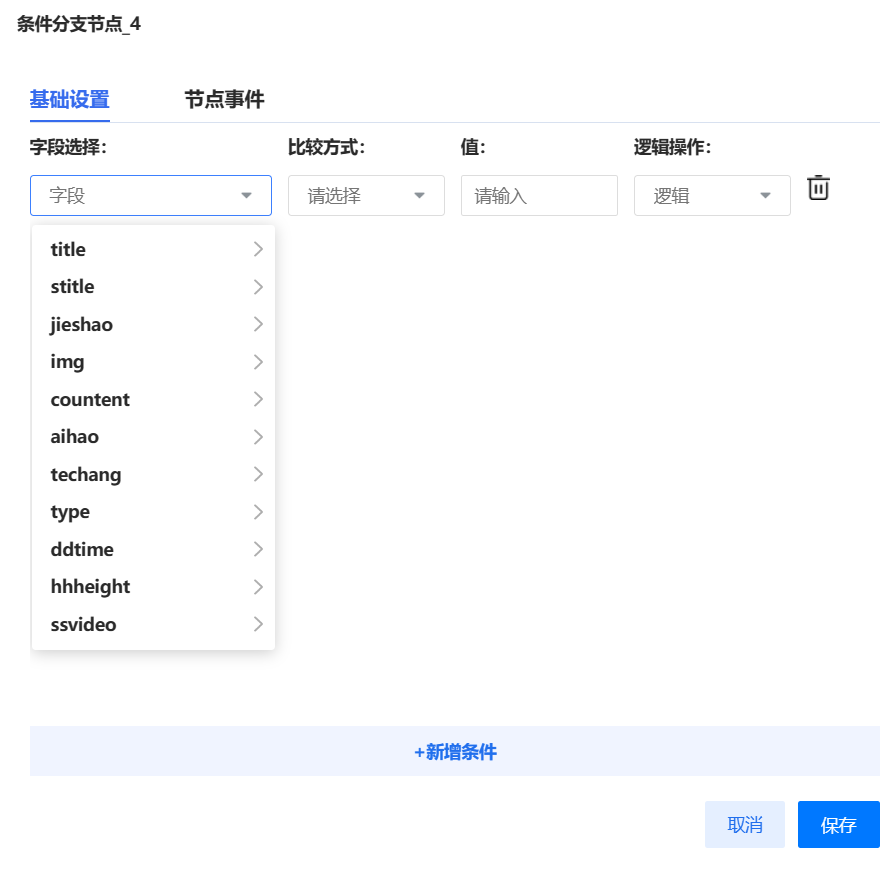
Task: Click the 取消 cancel button
Action: click(745, 825)
